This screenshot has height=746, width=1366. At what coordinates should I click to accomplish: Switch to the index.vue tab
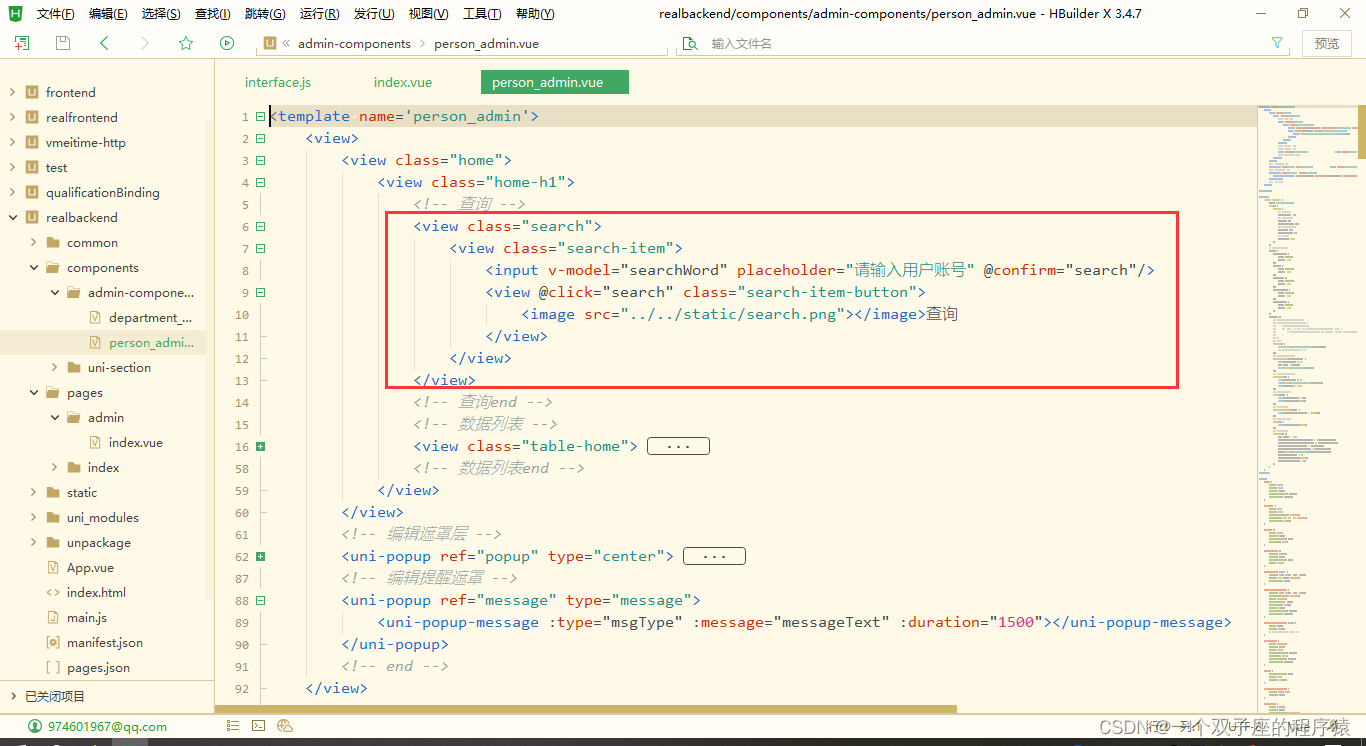click(403, 82)
